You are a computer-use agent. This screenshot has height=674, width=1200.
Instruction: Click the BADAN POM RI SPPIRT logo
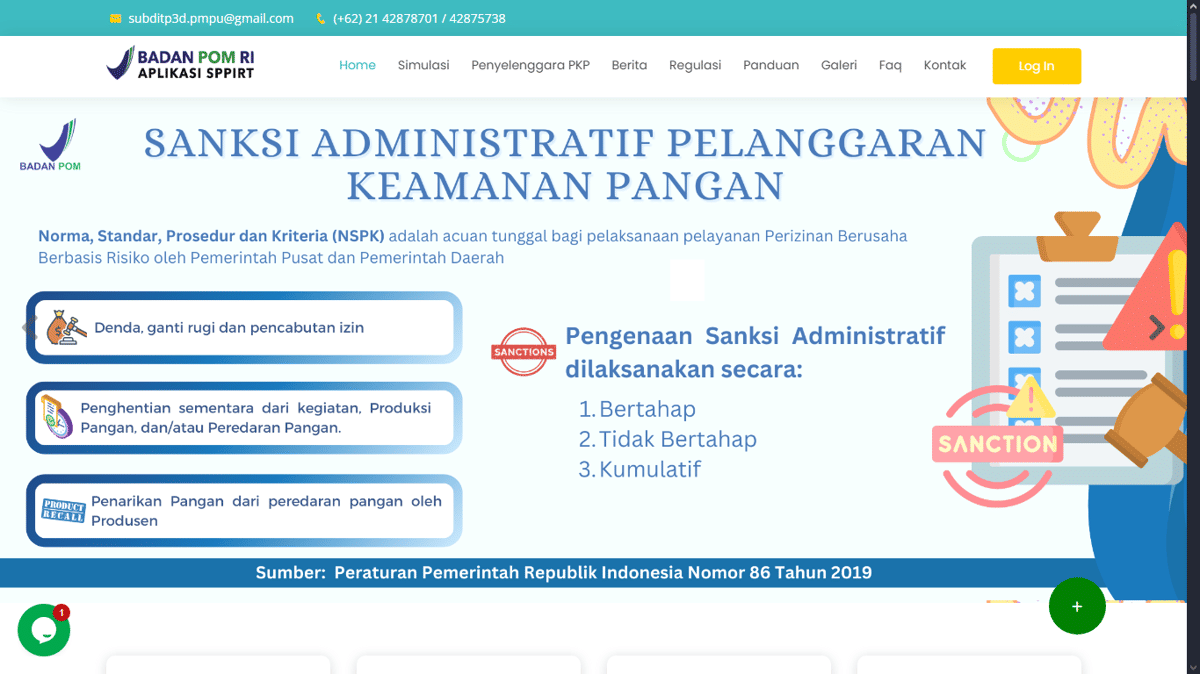[x=180, y=64]
